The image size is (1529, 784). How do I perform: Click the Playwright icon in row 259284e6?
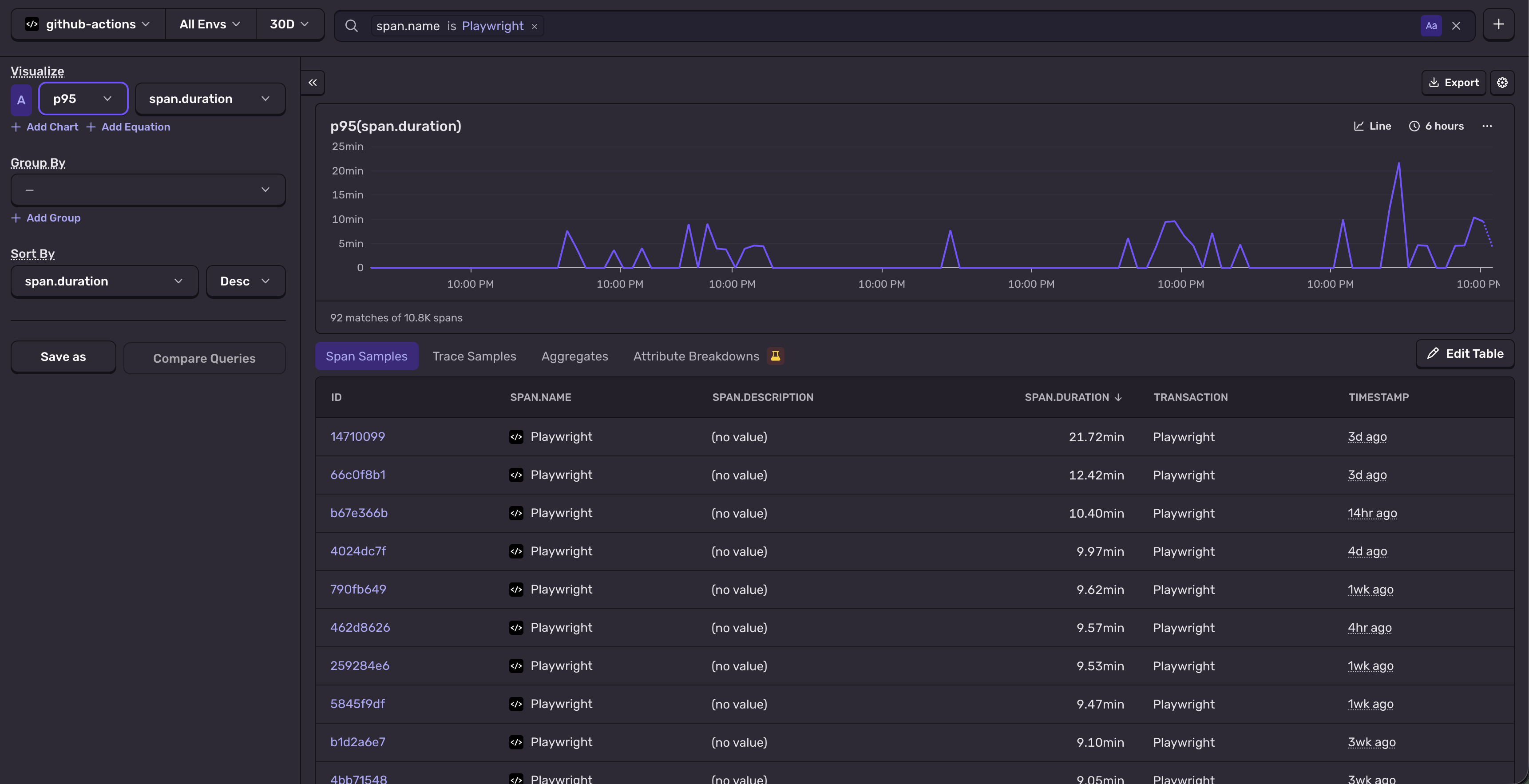pos(516,666)
